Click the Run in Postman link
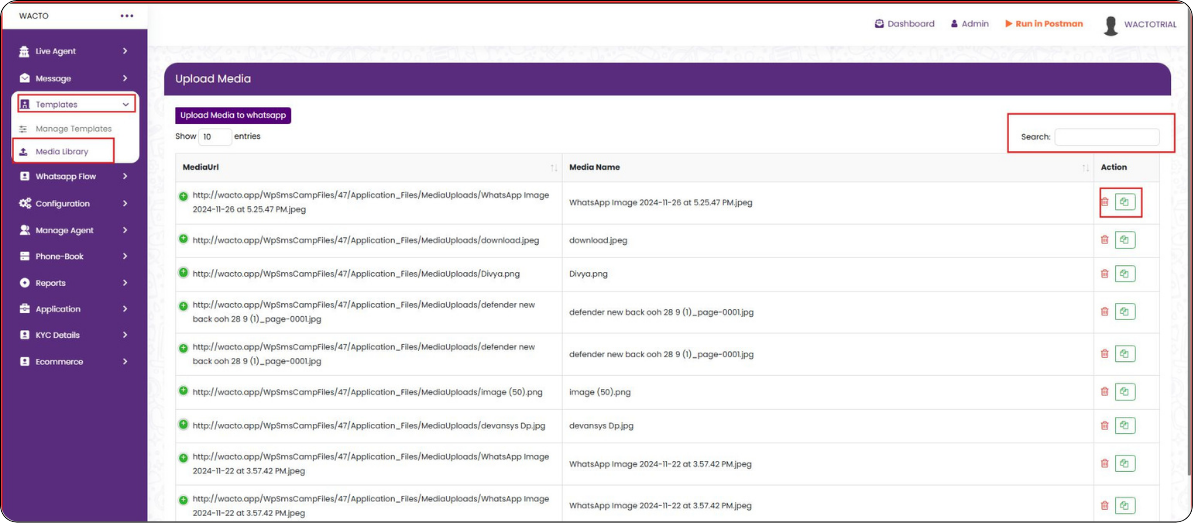The width and height of the screenshot is (1194, 523). (1044, 24)
